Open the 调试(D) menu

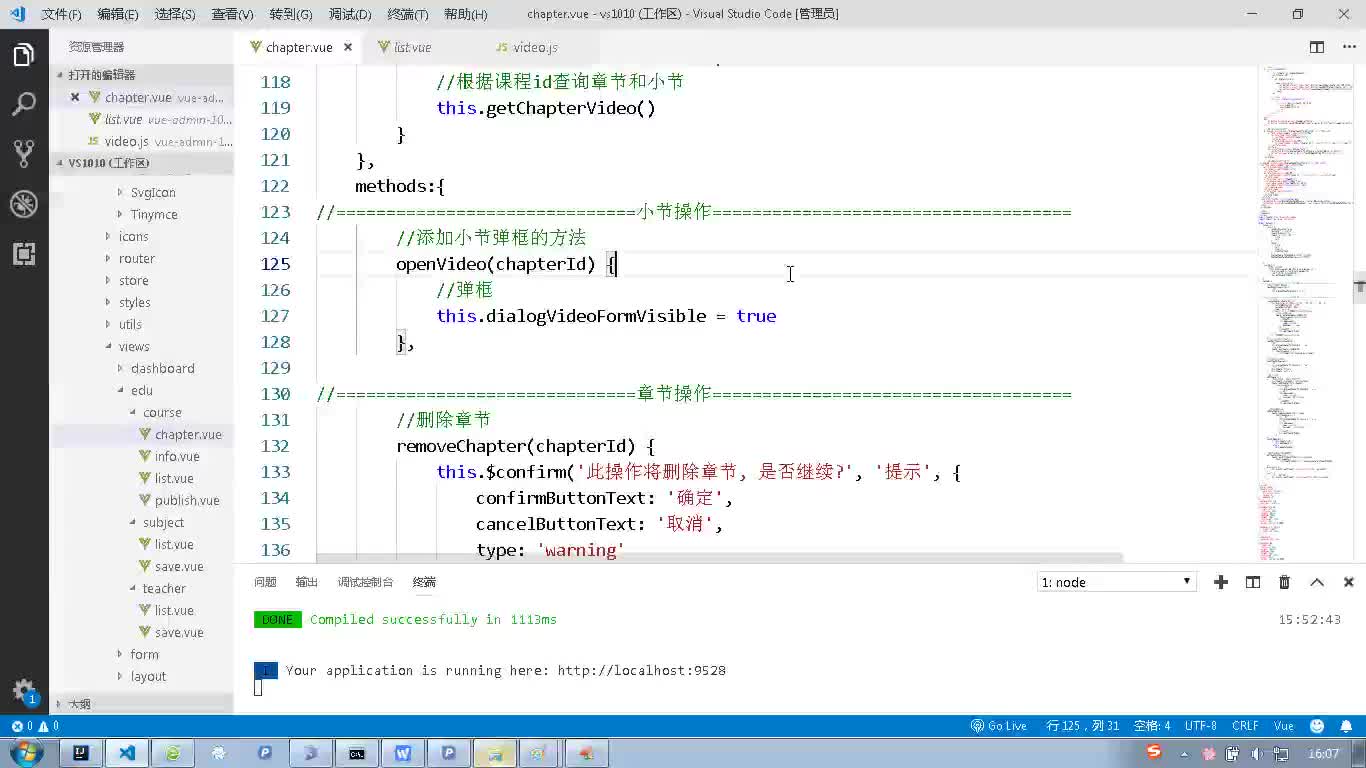coord(350,14)
